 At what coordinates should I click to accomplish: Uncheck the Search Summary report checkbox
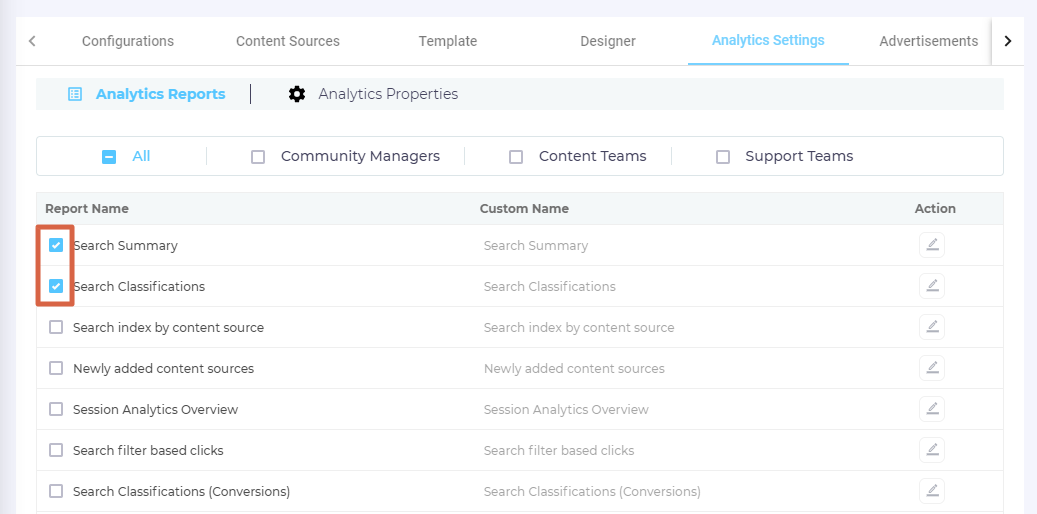coord(56,245)
